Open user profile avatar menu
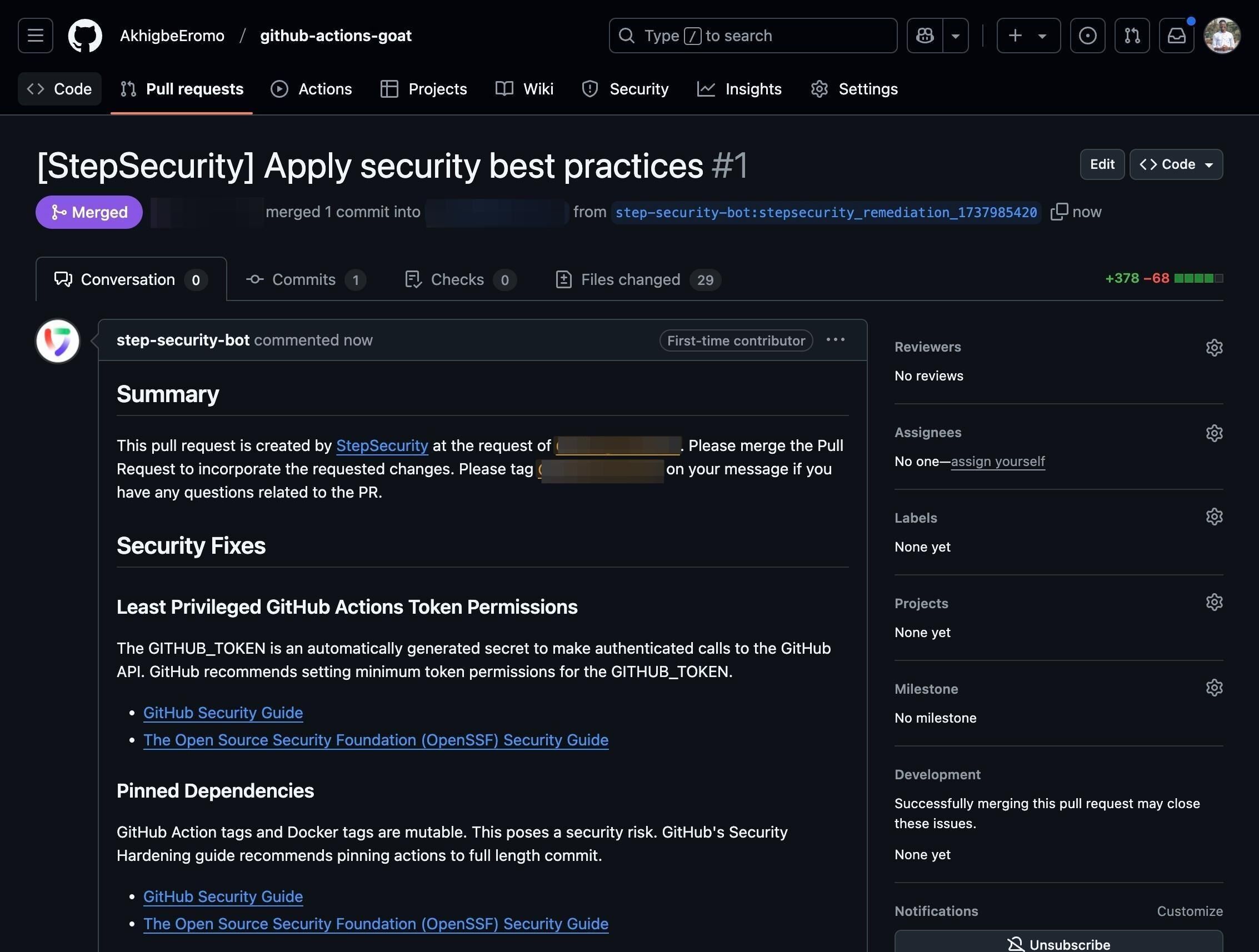This screenshot has width=1259, height=952. (1221, 36)
